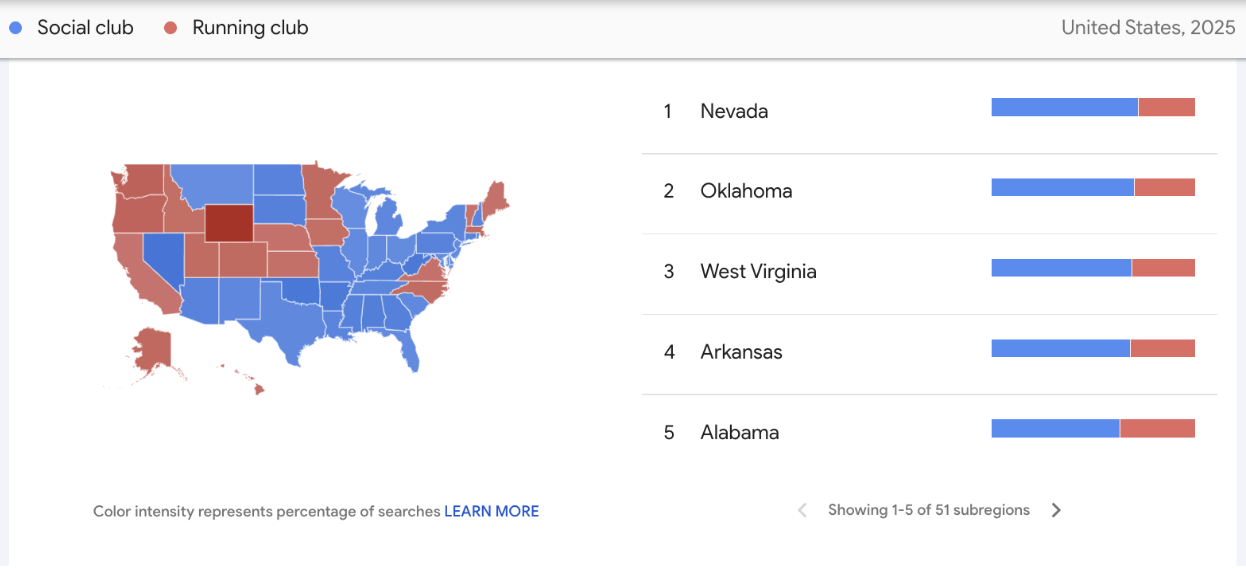
Task: Click the previous page chevron arrow
Action: pyautogui.click(x=802, y=510)
